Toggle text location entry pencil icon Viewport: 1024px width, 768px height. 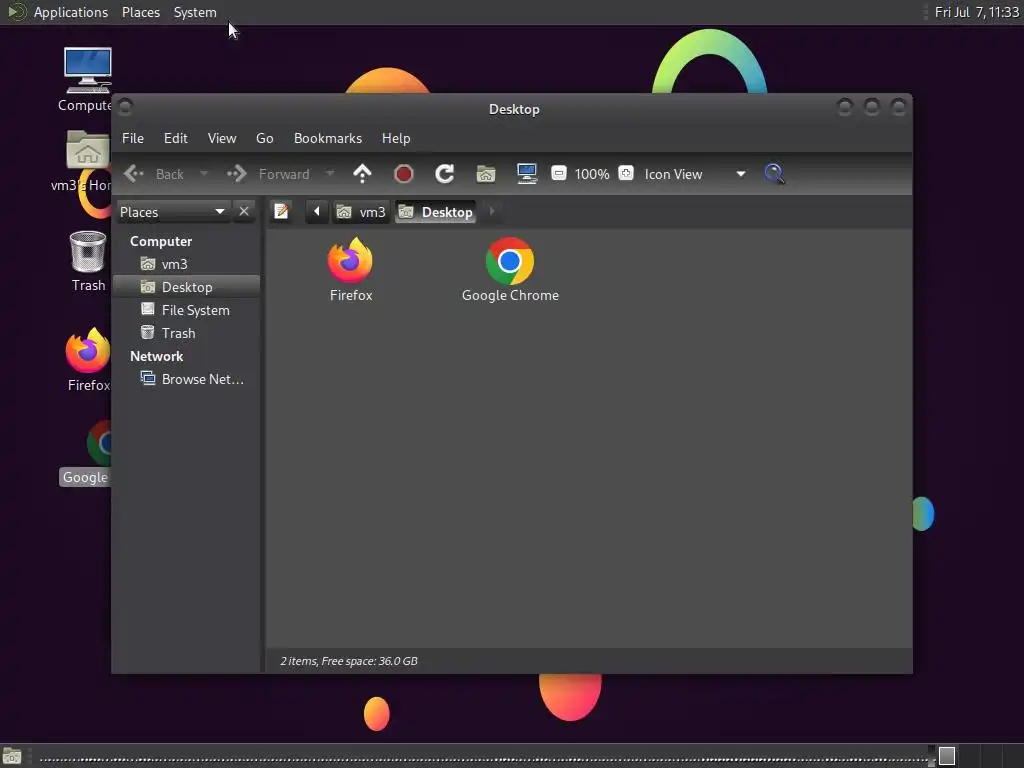coord(281,212)
